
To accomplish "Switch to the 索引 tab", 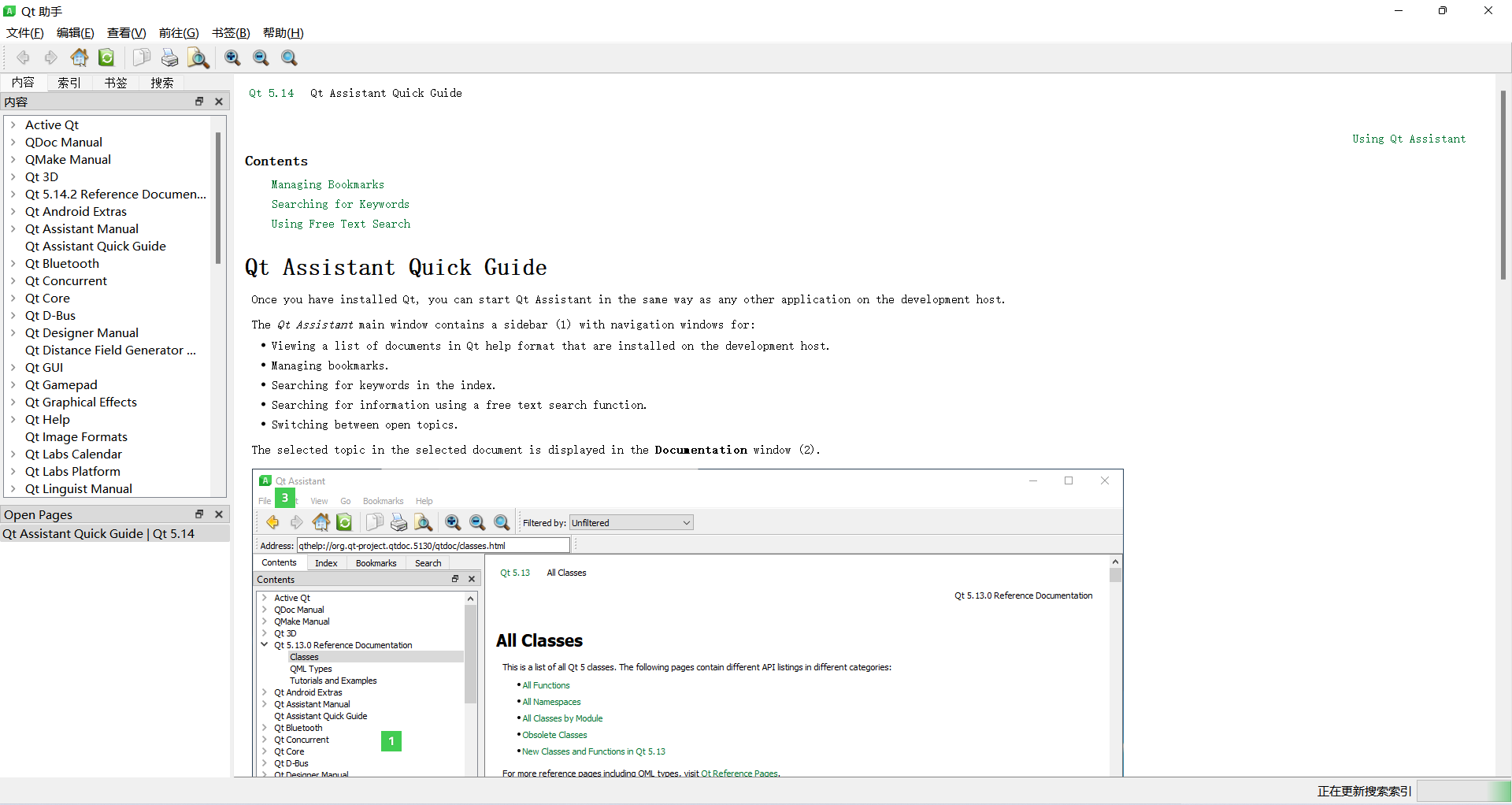I will 69,83.
